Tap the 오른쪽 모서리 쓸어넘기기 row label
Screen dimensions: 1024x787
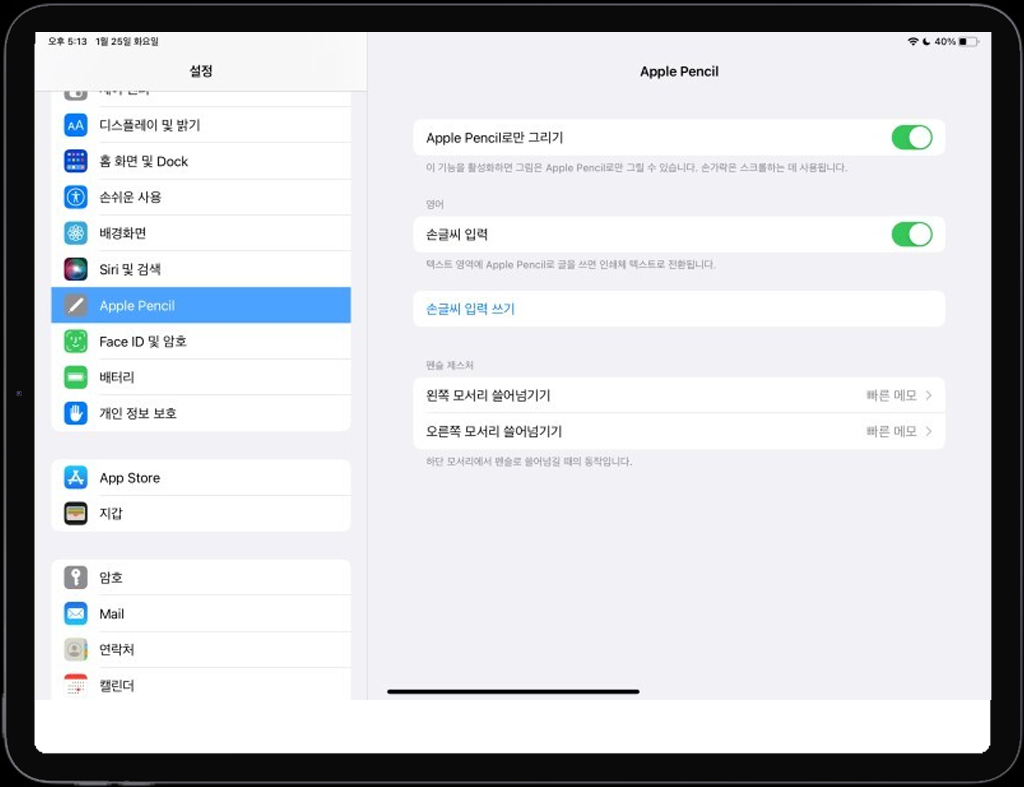[x=494, y=431]
